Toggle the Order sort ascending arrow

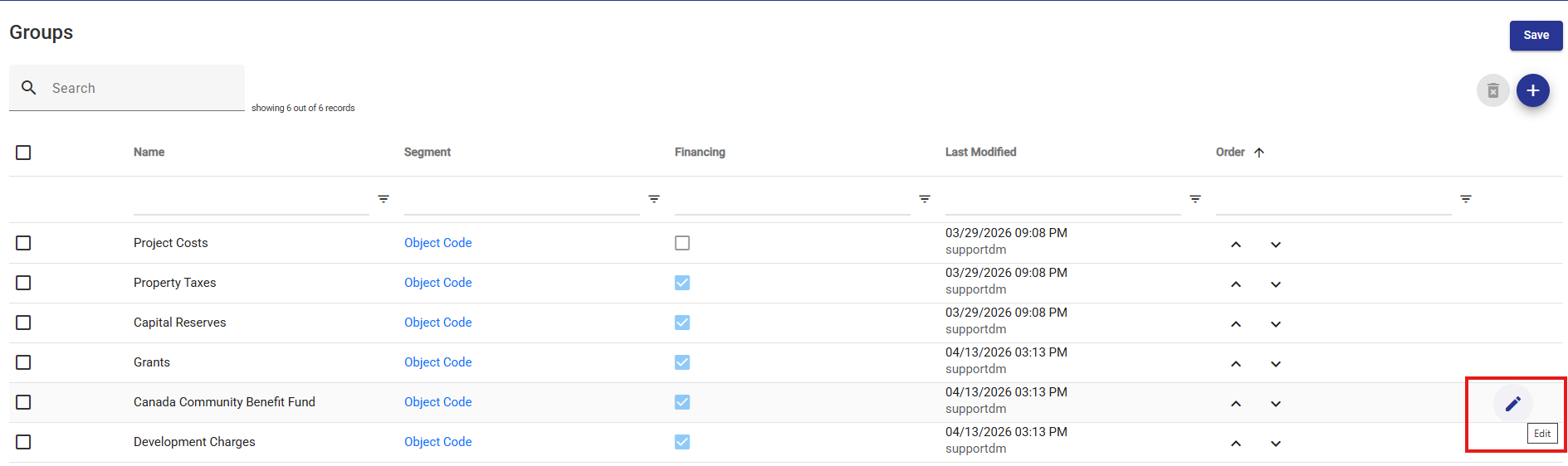pyautogui.click(x=1259, y=153)
